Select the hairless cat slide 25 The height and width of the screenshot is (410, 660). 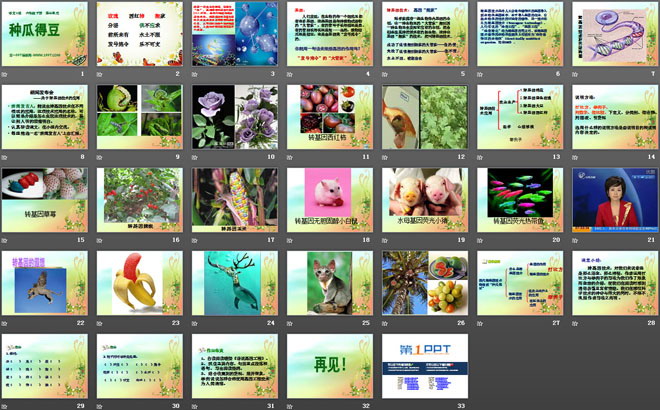tap(330, 283)
